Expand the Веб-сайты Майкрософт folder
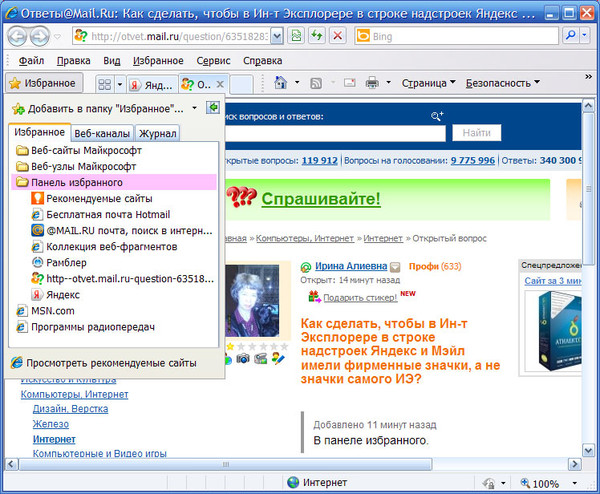 114,150
